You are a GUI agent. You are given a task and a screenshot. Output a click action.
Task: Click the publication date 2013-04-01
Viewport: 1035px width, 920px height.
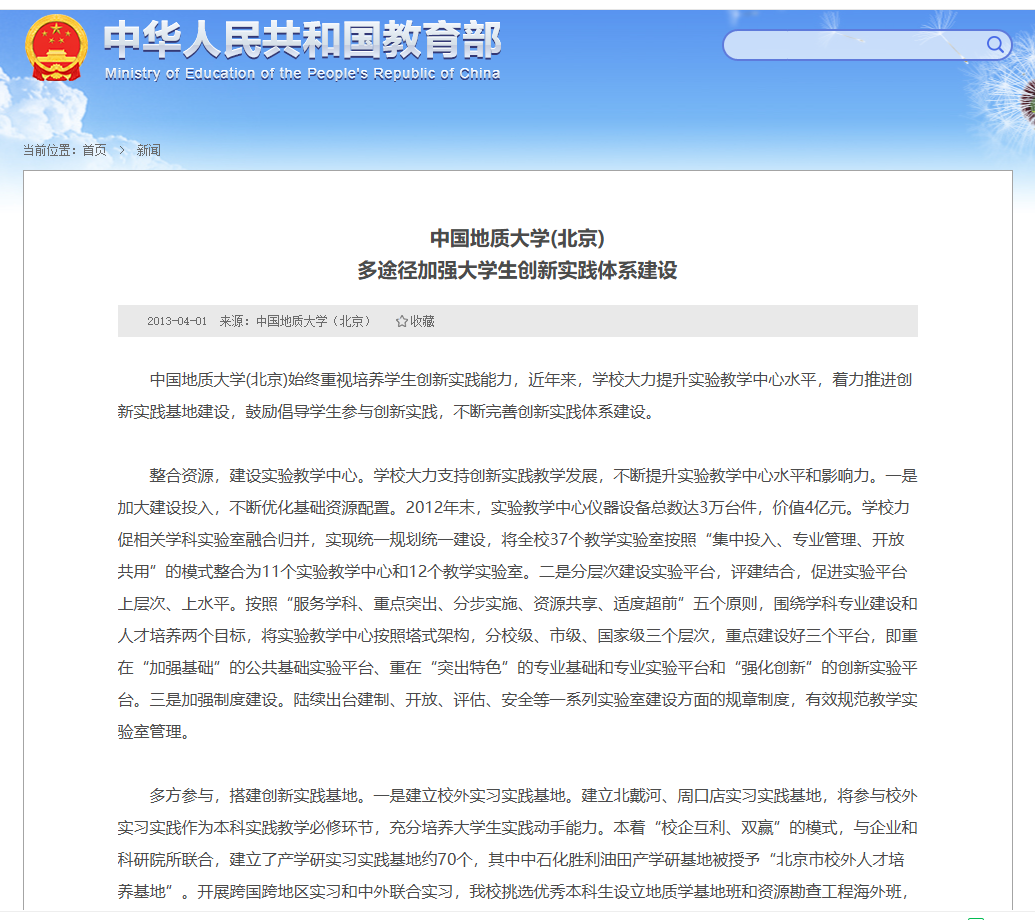(x=177, y=321)
